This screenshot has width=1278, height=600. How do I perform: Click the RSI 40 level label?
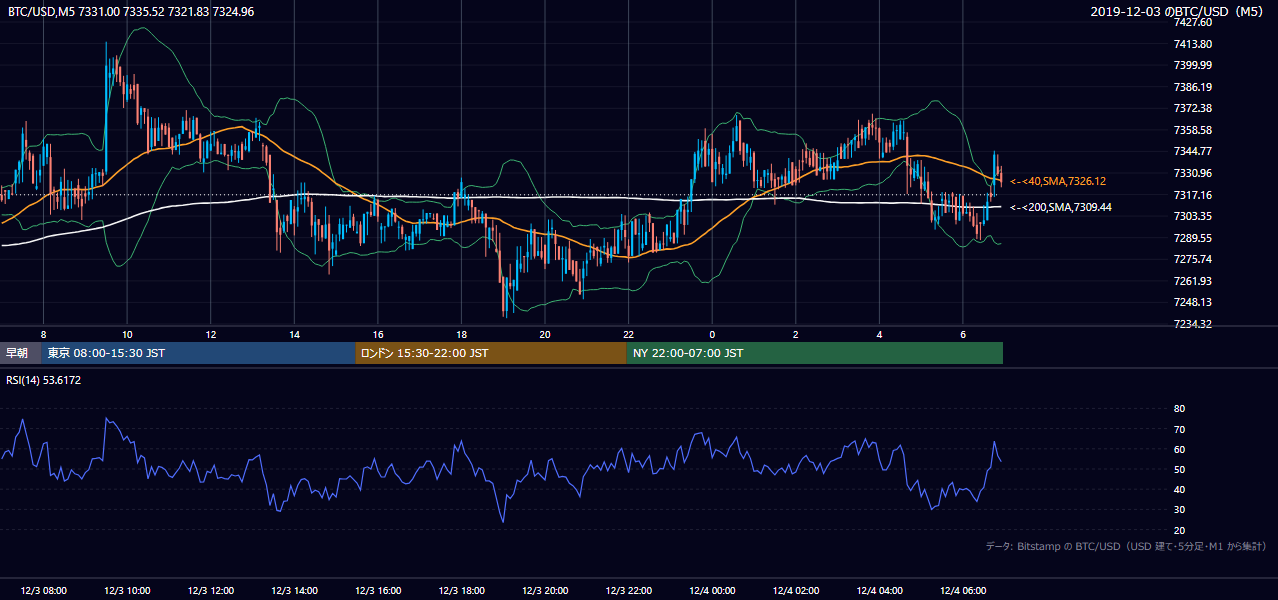tap(1179, 489)
